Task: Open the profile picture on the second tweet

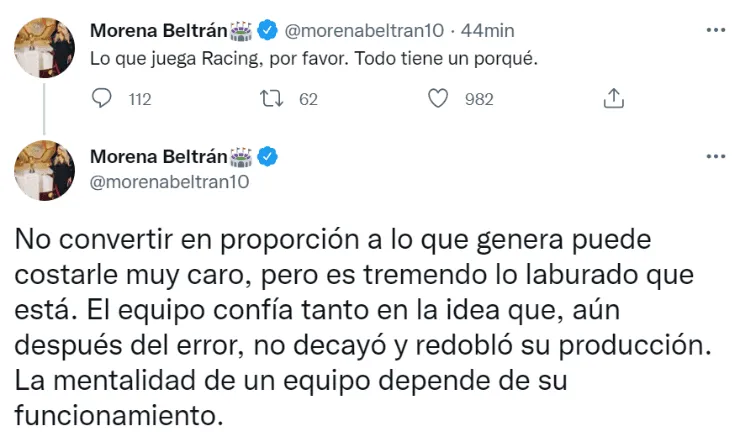Action: click(45, 171)
